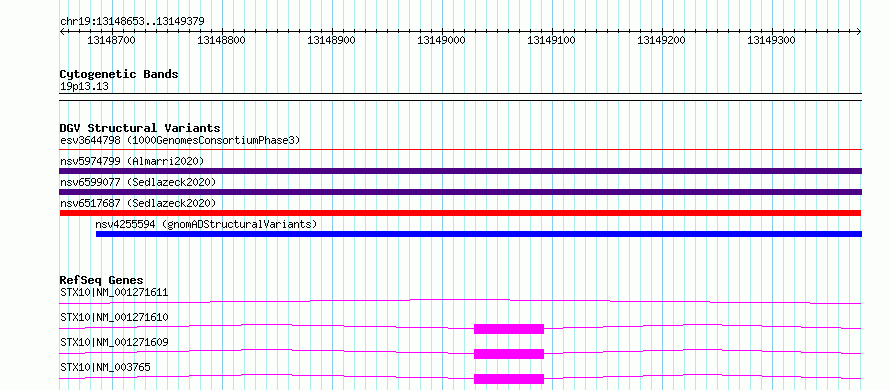Screen dimensions: 890x390
Task: Click the right arrowhead of the ruler
Action: pos(859,32)
